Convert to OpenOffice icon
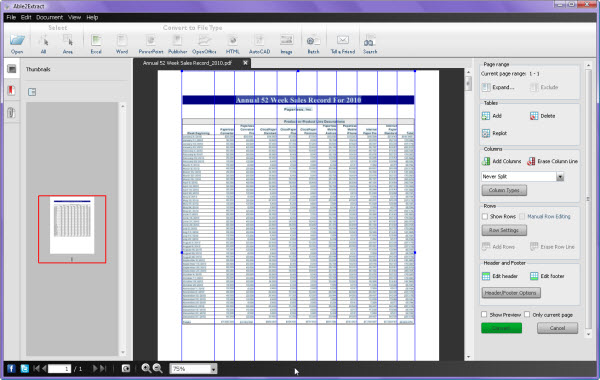Image resolution: width=600 pixels, height=380 pixels. [x=204, y=40]
